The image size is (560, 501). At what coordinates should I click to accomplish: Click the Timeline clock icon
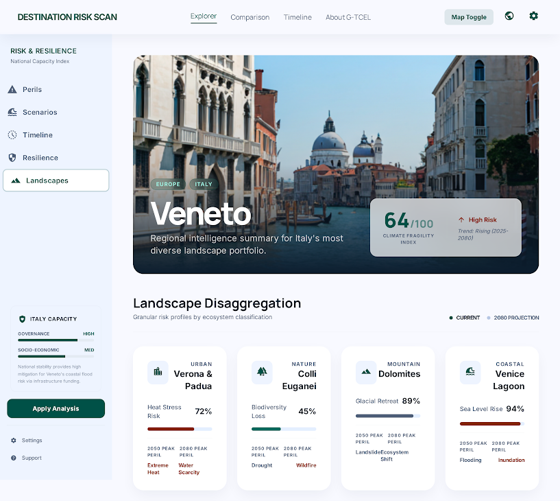(12, 135)
